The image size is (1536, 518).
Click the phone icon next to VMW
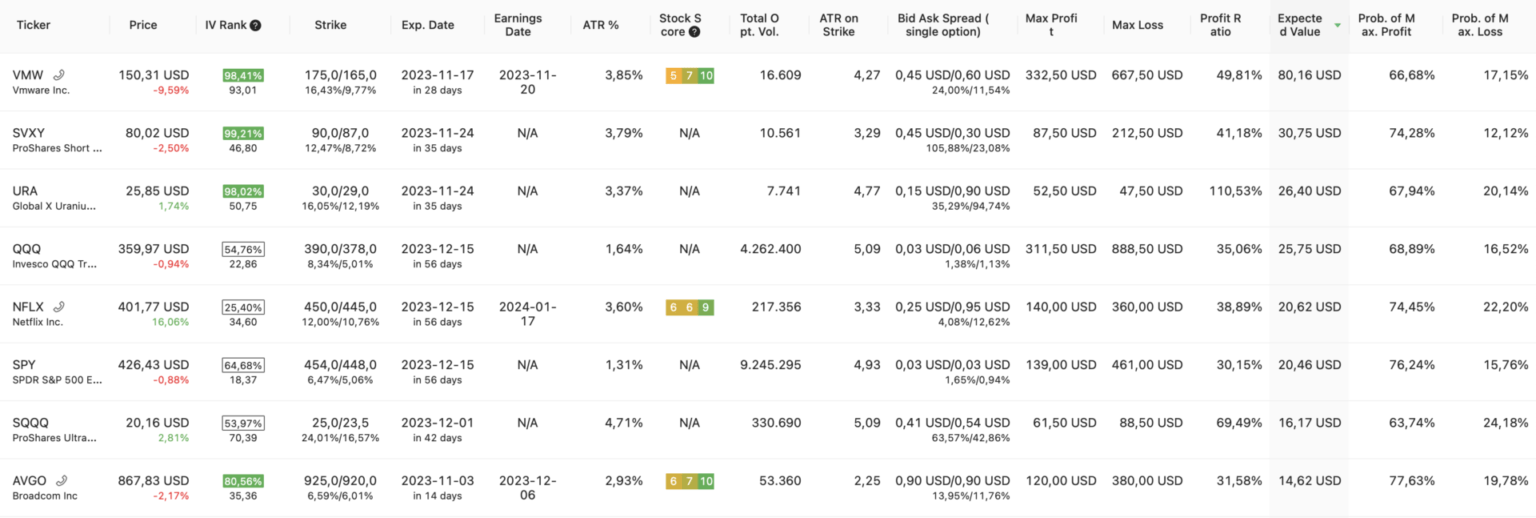(59, 75)
